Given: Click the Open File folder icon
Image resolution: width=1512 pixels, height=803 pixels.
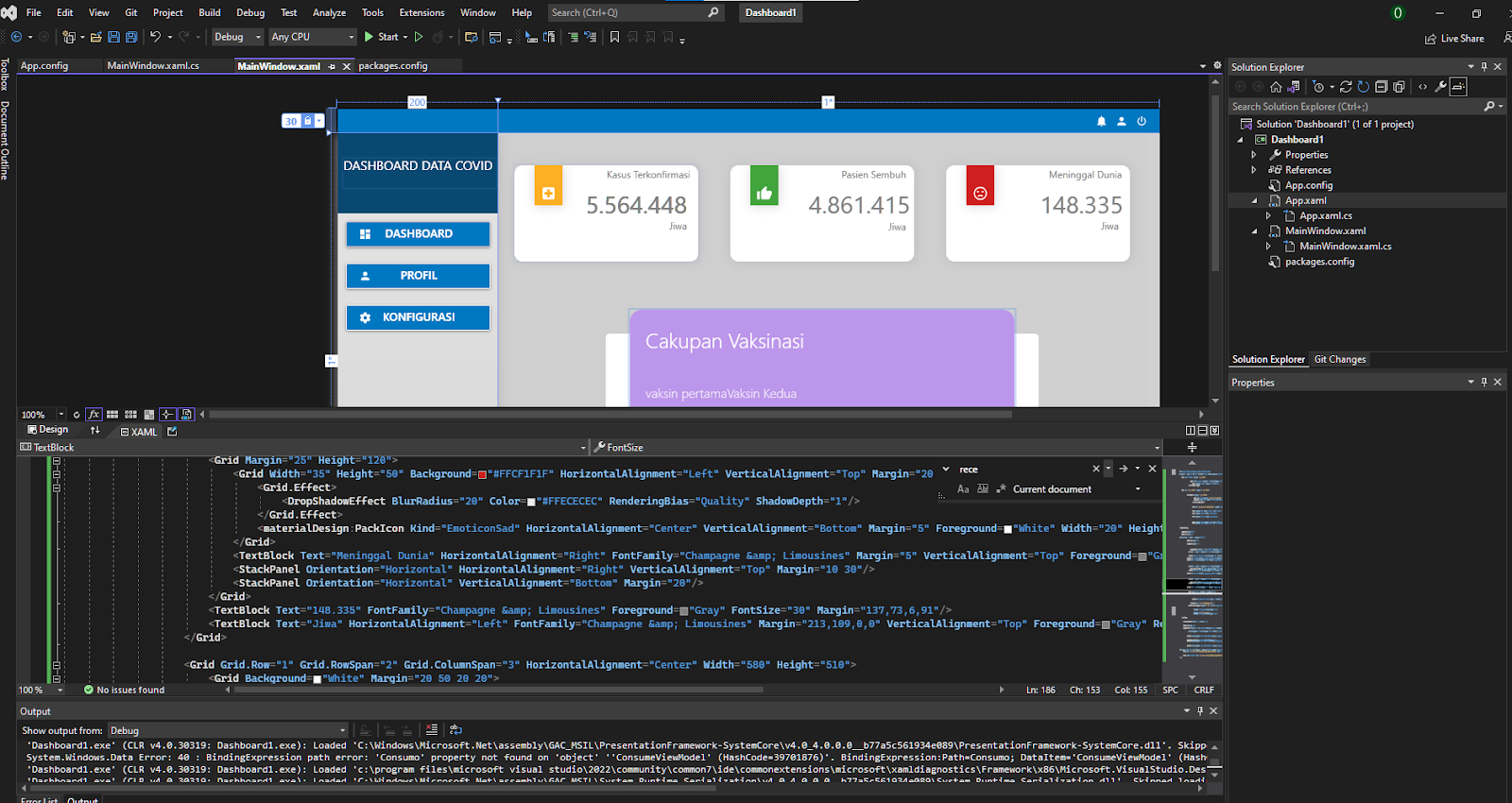Looking at the screenshot, I should (x=96, y=37).
